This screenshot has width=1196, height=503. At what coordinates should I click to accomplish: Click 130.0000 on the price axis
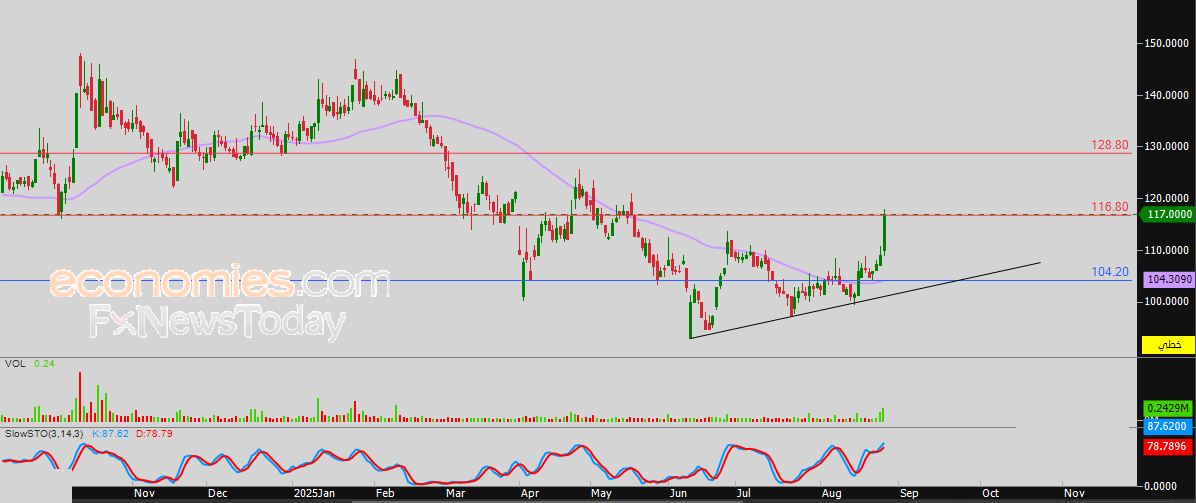(x=1167, y=146)
